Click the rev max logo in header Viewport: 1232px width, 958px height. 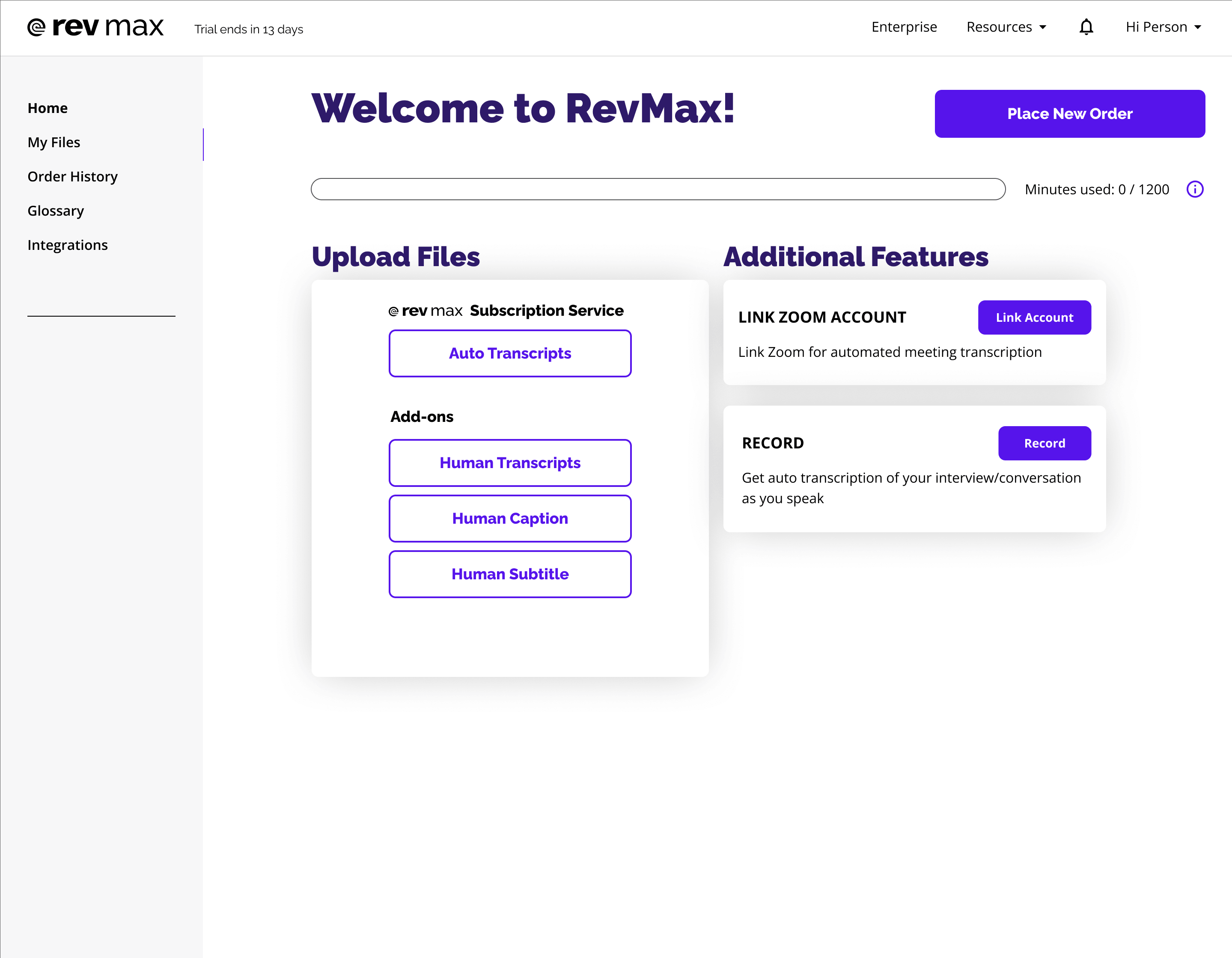[x=95, y=27]
